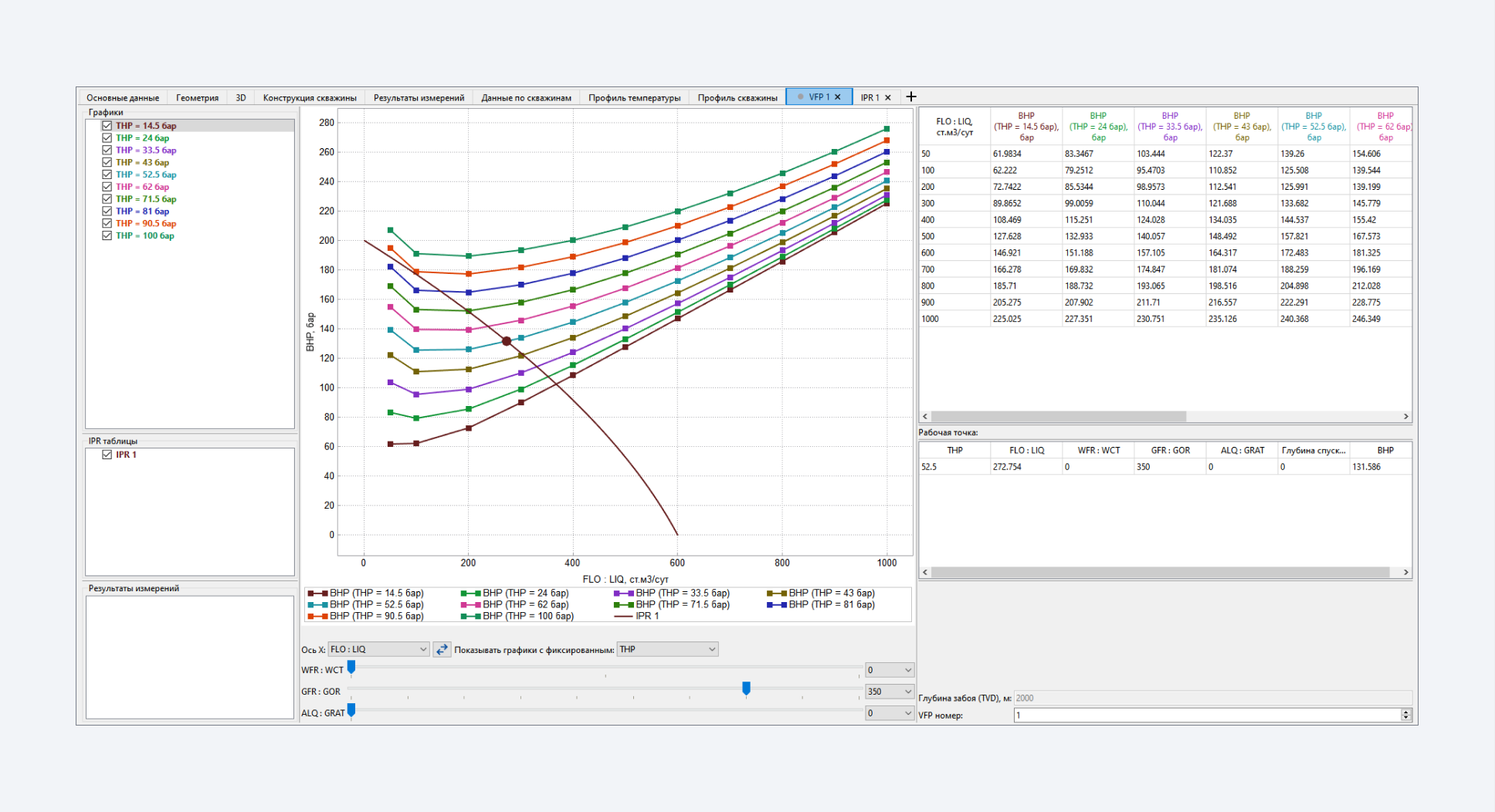Open Профиль скважины tab
Image resolution: width=1495 pixels, height=812 pixels.
737,97
